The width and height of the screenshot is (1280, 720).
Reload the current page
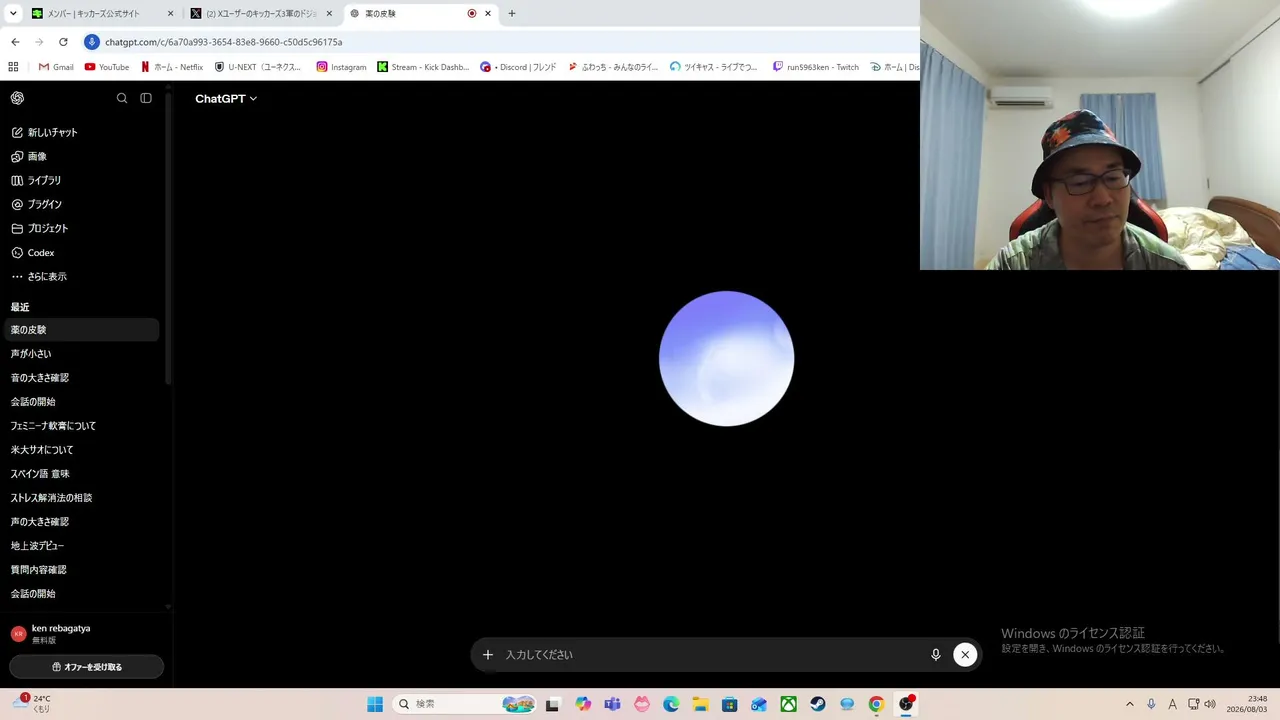[x=63, y=42]
